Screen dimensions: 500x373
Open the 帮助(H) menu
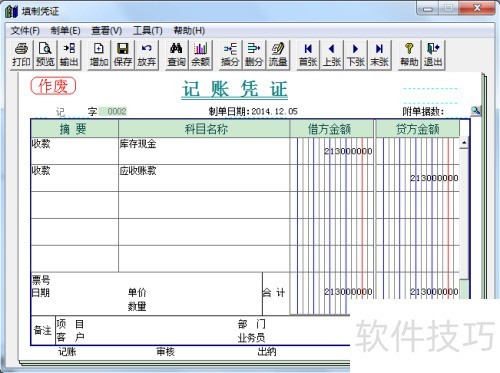tap(189, 31)
